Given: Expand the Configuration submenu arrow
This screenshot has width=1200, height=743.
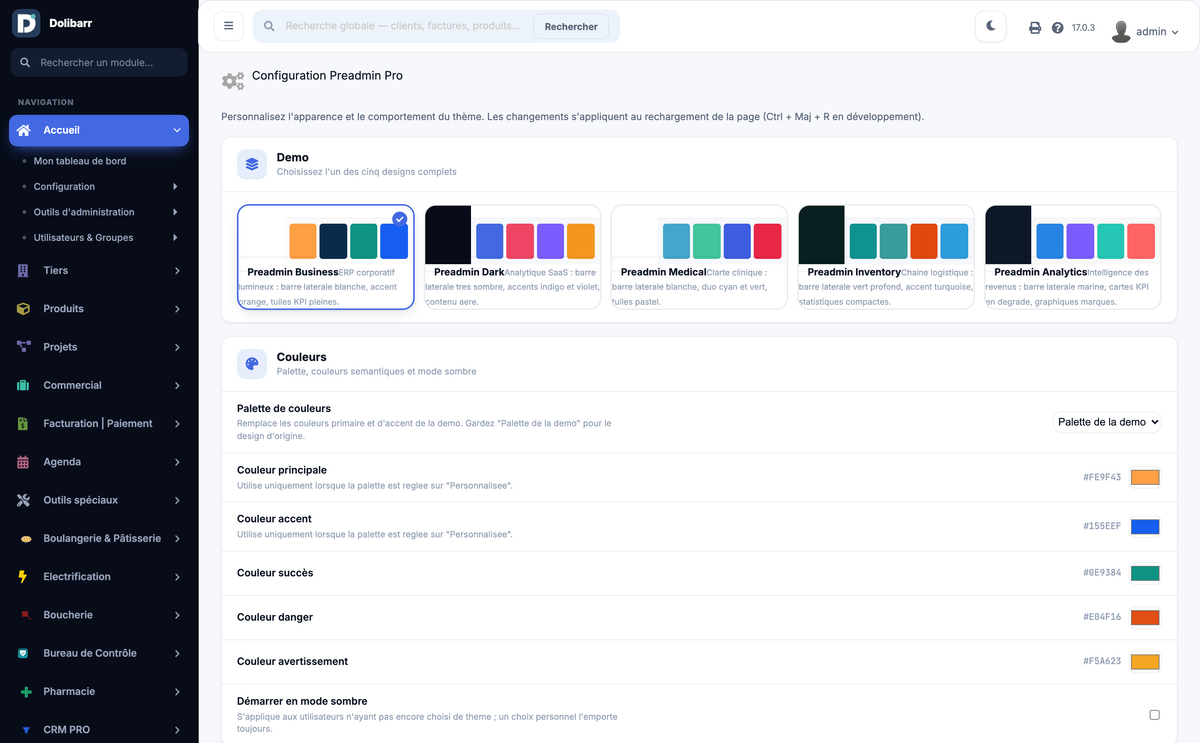Looking at the screenshot, I should tap(175, 187).
